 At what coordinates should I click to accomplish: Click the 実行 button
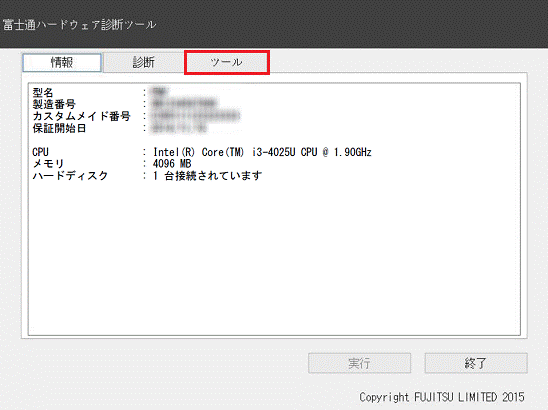click(359, 363)
